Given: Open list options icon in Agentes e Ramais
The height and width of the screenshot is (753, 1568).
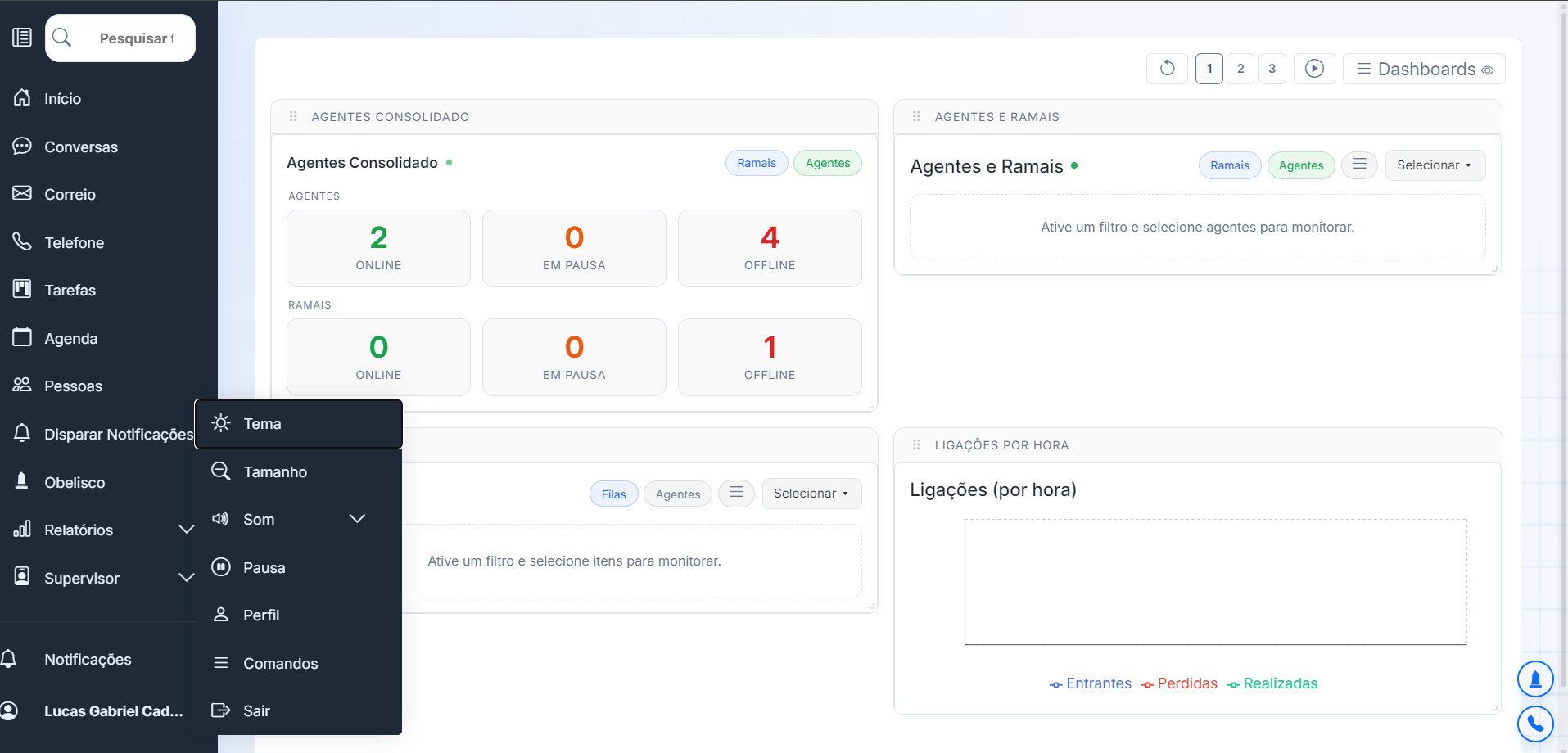Looking at the screenshot, I should click(x=1359, y=165).
